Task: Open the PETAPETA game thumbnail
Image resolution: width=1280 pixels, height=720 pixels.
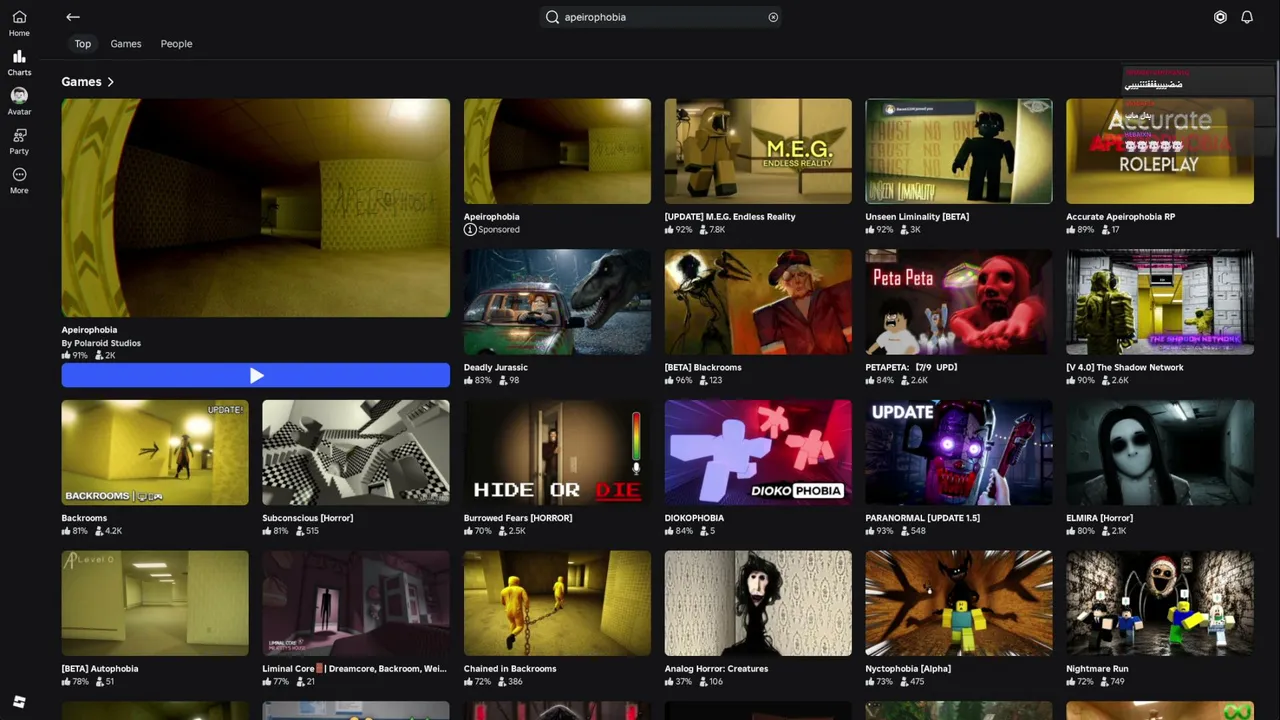Action: click(959, 302)
